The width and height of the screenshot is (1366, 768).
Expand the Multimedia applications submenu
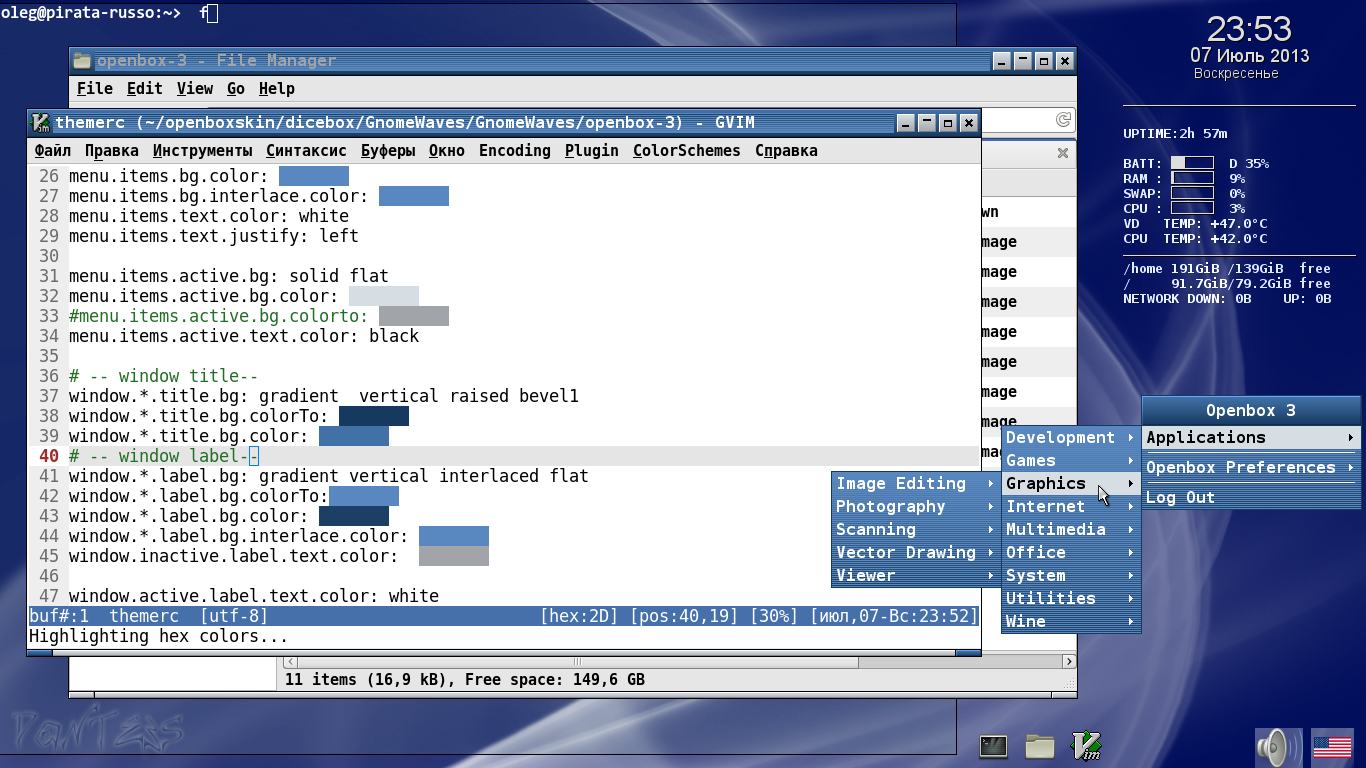pos(1071,530)
